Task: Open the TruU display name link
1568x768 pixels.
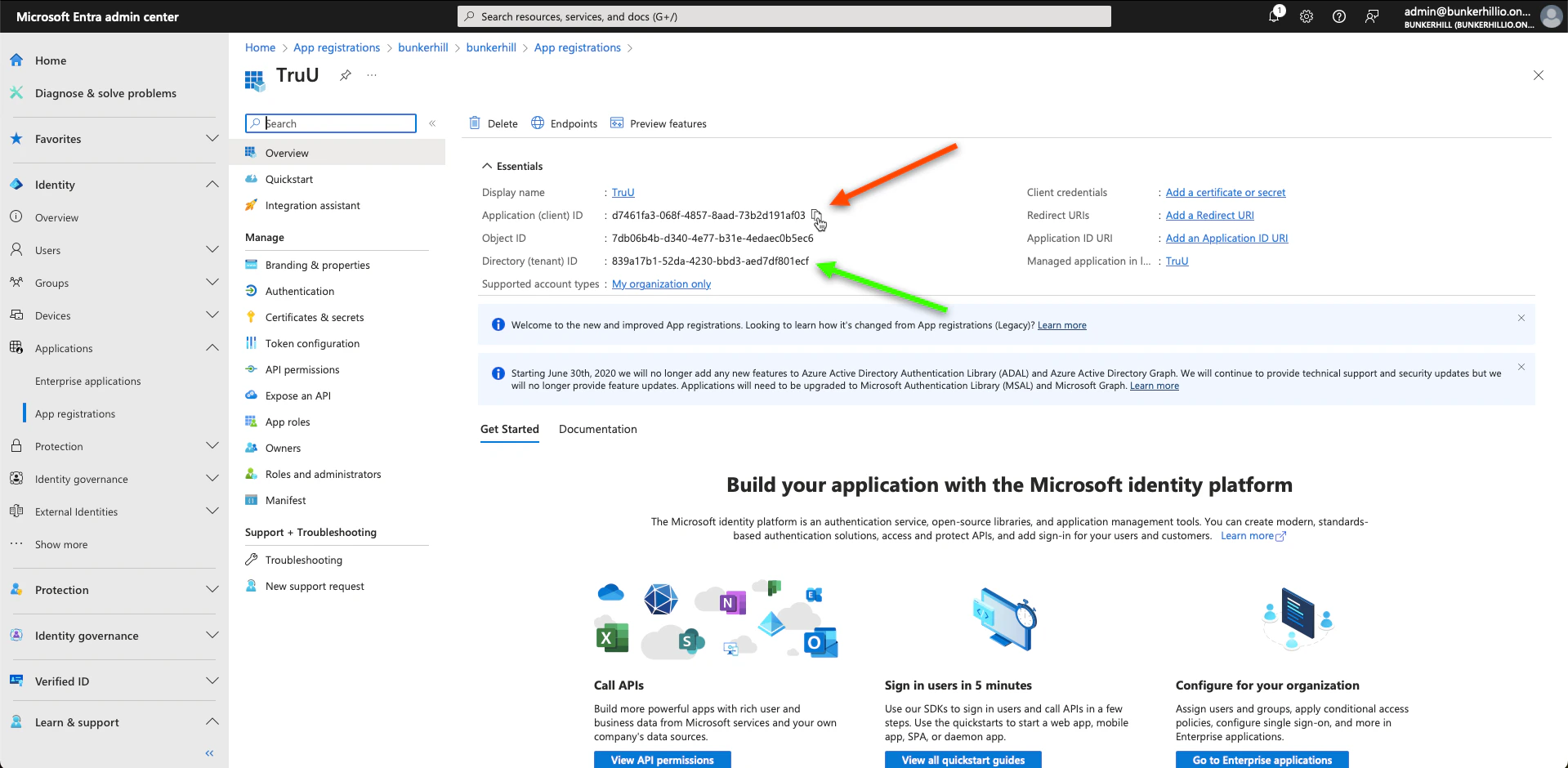Action: pyautogui.click(x=623, y=193)
